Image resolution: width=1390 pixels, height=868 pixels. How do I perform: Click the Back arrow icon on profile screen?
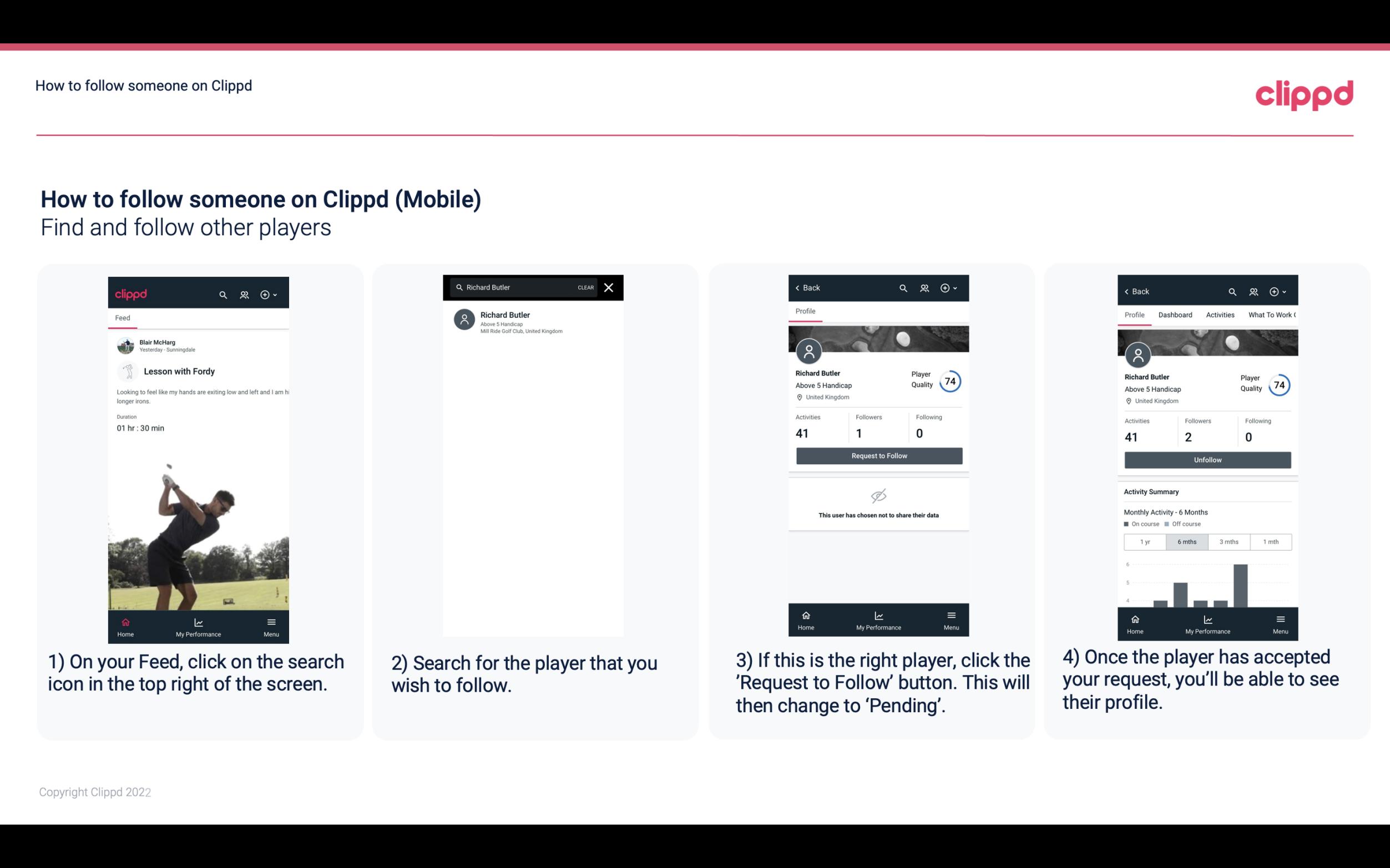point(800,288)
